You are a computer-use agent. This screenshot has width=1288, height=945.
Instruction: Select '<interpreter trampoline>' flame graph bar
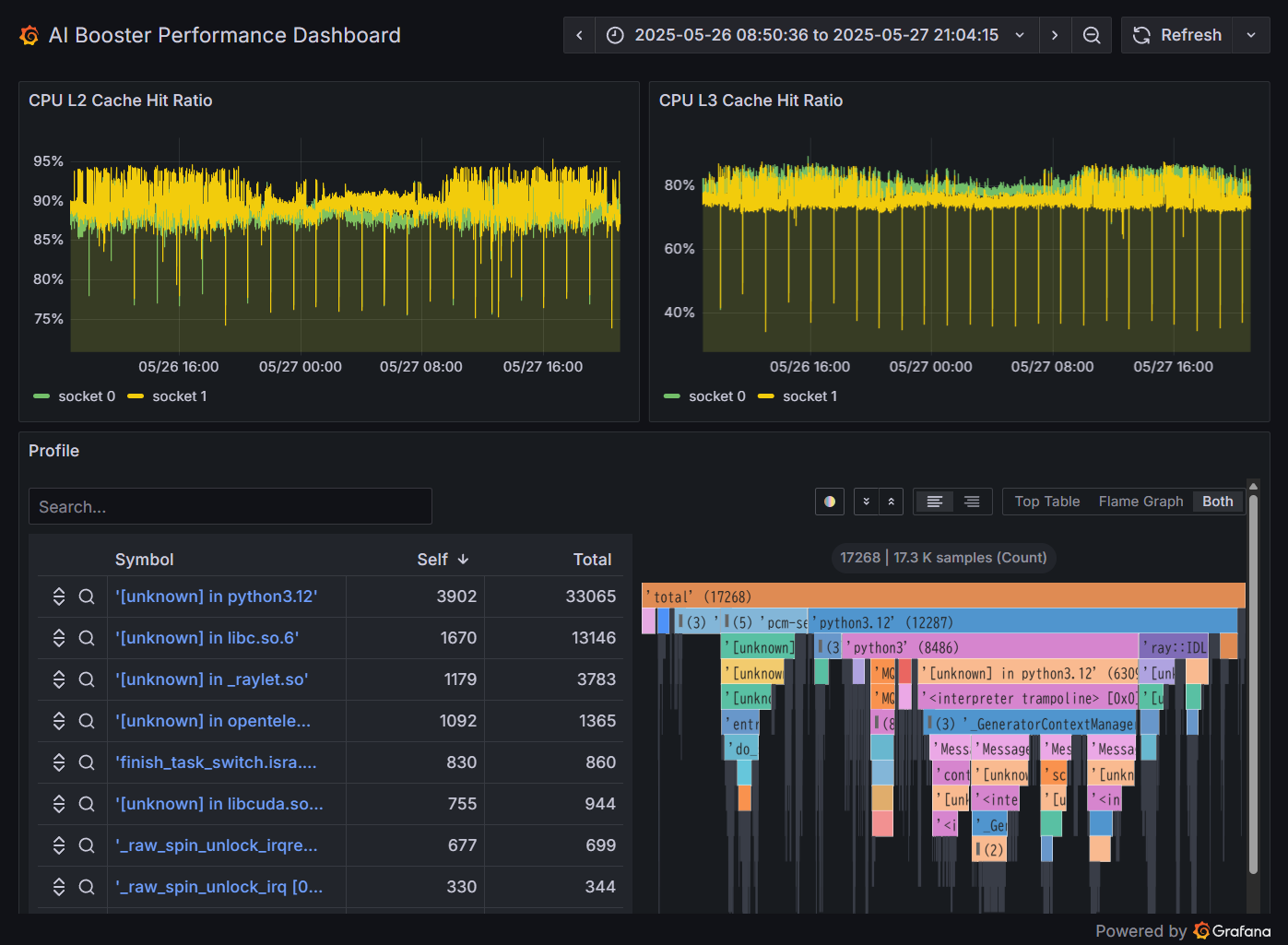[x=1027, y=698]
